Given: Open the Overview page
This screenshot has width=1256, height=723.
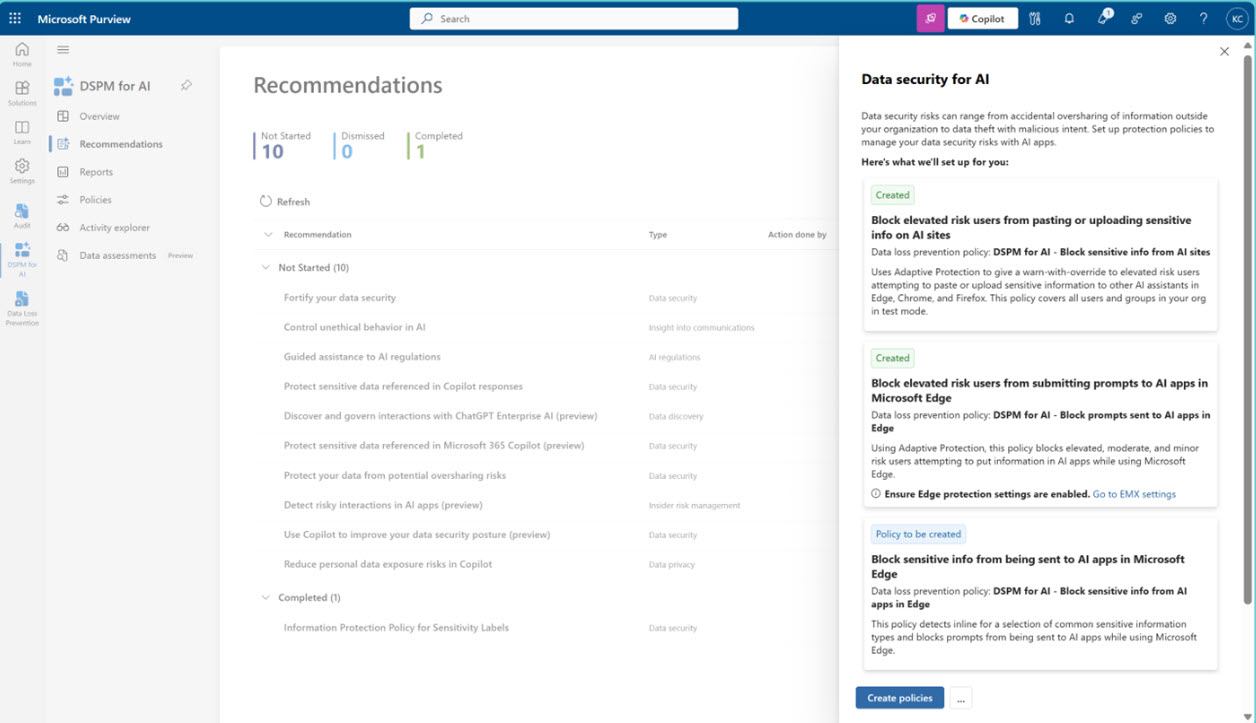Looking at the screenshot, I should click(99, 116).
